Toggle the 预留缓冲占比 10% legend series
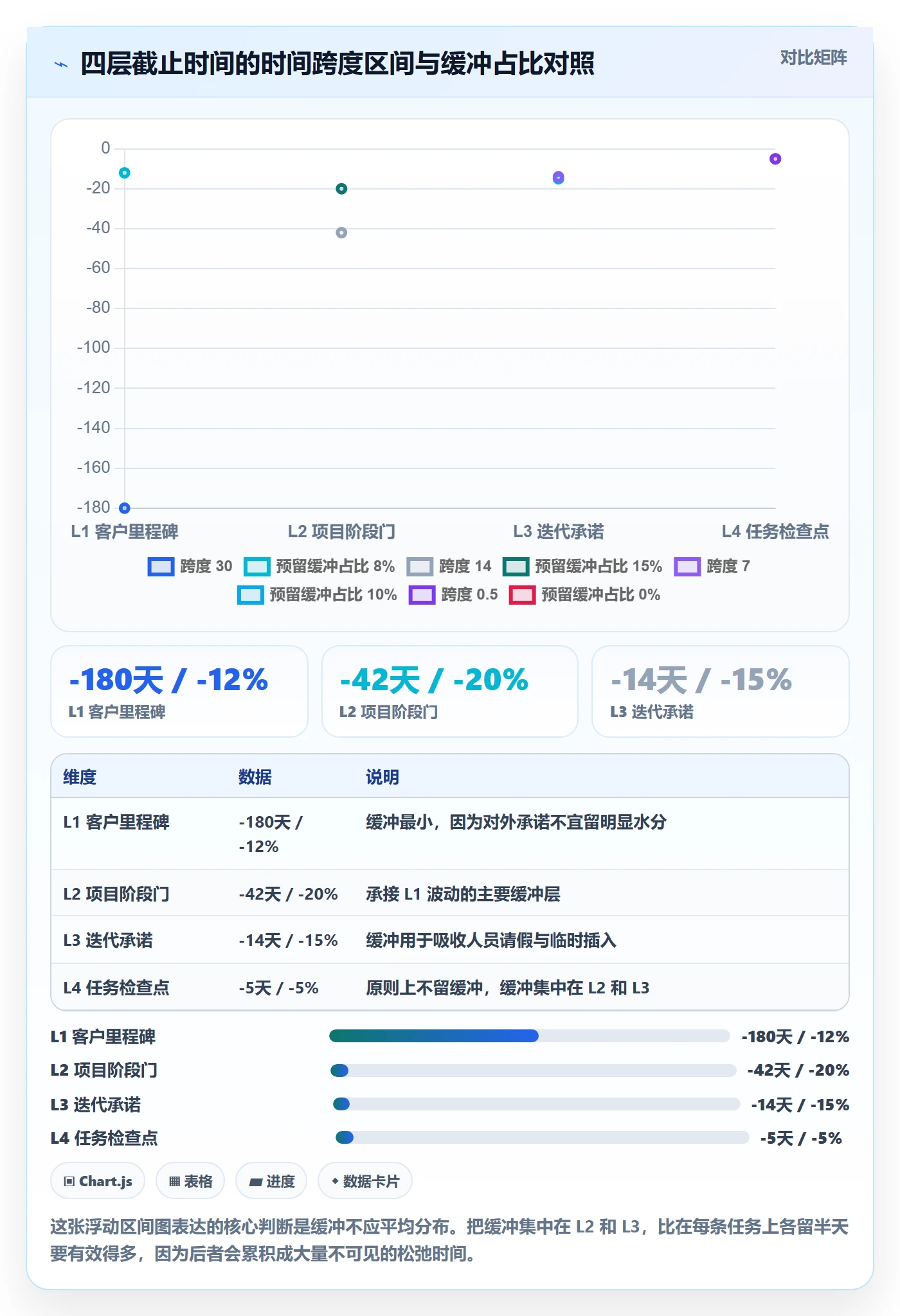Screen dimensions: 900x1316 click(x=318, y=594)
